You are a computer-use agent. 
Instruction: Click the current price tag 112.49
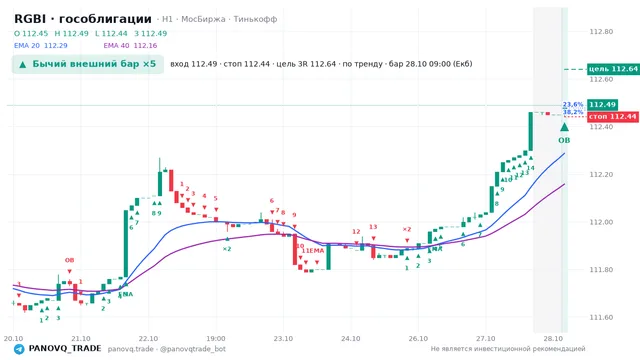[602, 104]
